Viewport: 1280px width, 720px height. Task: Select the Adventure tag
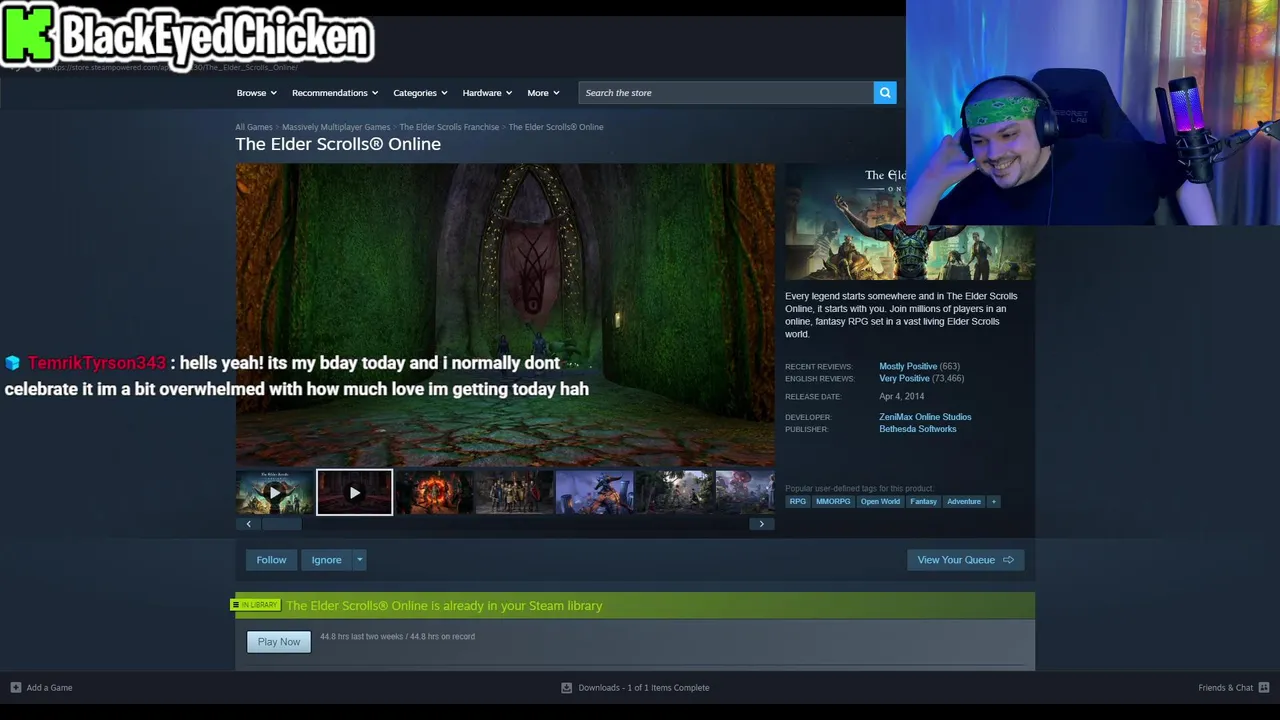tap(964, 501)
